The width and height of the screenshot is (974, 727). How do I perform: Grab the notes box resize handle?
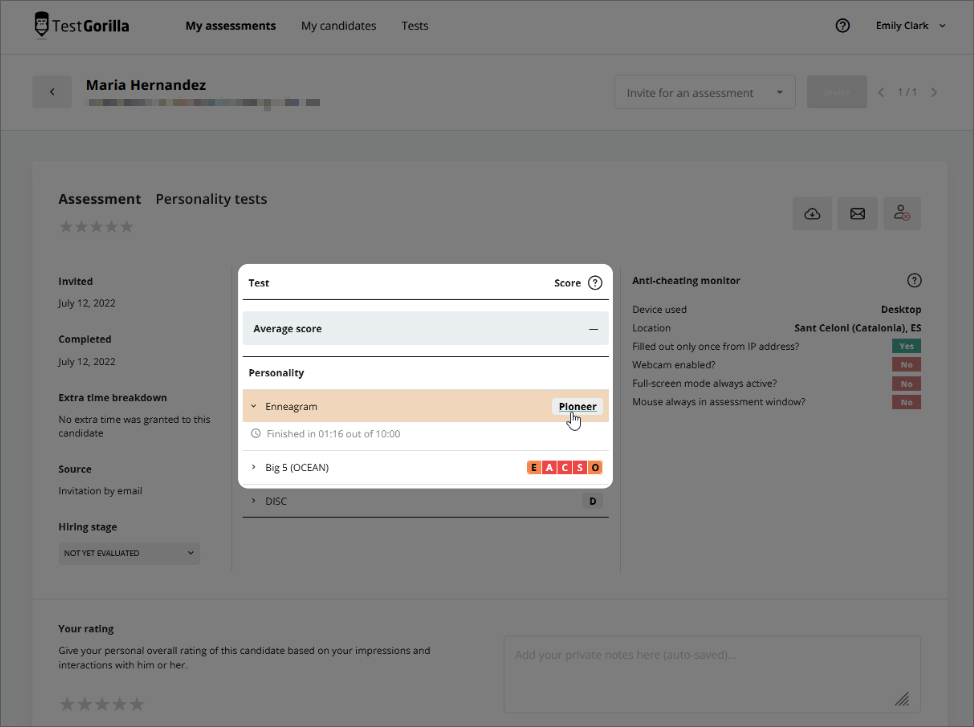[x=902, y=700]
